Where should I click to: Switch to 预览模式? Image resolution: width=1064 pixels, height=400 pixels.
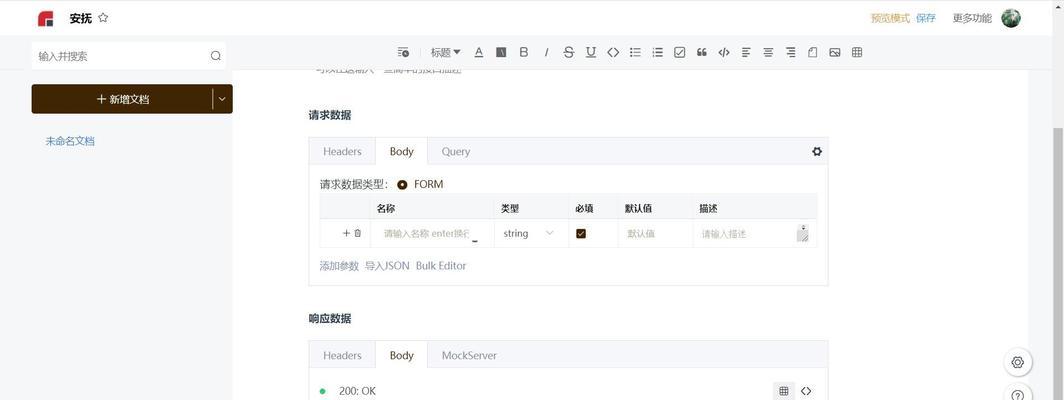890,18
